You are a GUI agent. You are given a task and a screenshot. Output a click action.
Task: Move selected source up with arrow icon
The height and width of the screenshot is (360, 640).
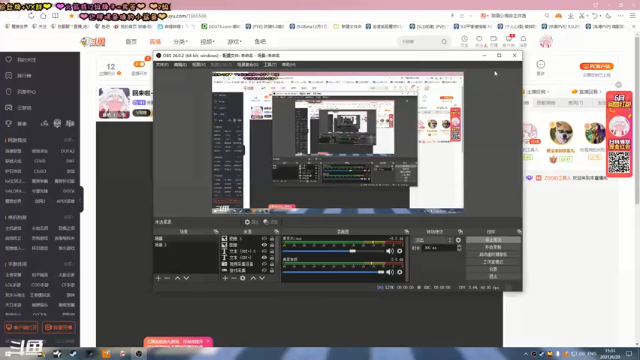(253, 278)
